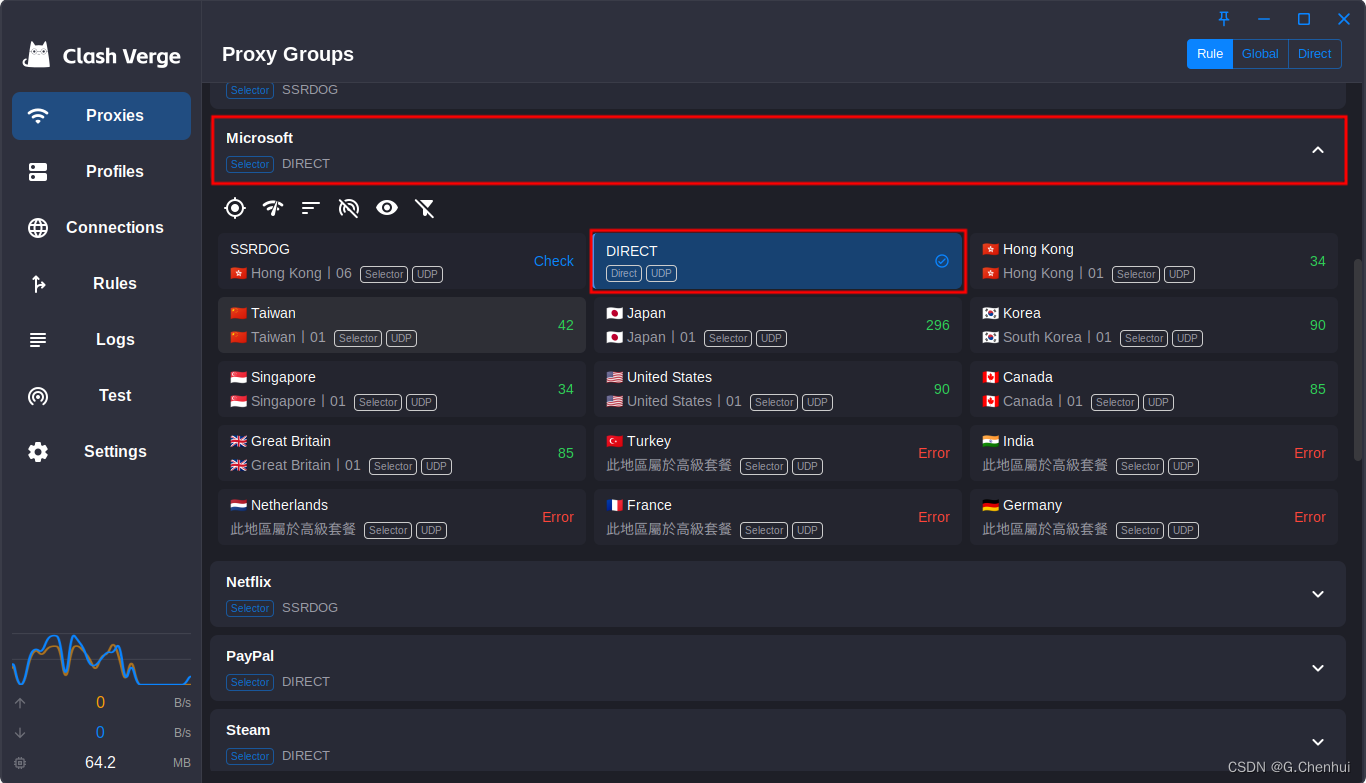This screenshot has height=783, width=1366.
Task: Click the delay check URL icon
Action: coord(349,208)
